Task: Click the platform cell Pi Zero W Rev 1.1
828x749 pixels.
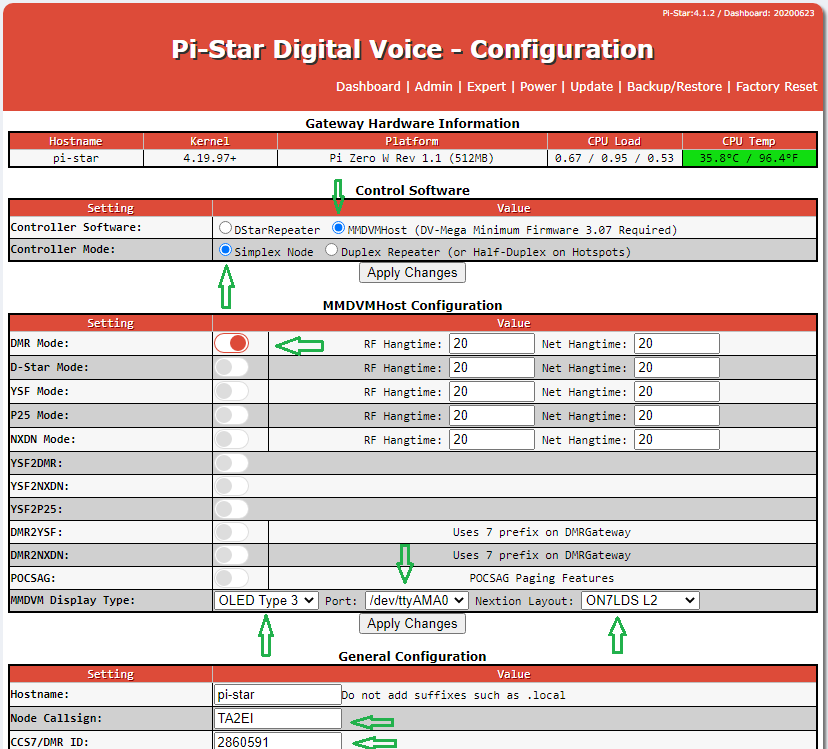Action: (x=412, y=158)
